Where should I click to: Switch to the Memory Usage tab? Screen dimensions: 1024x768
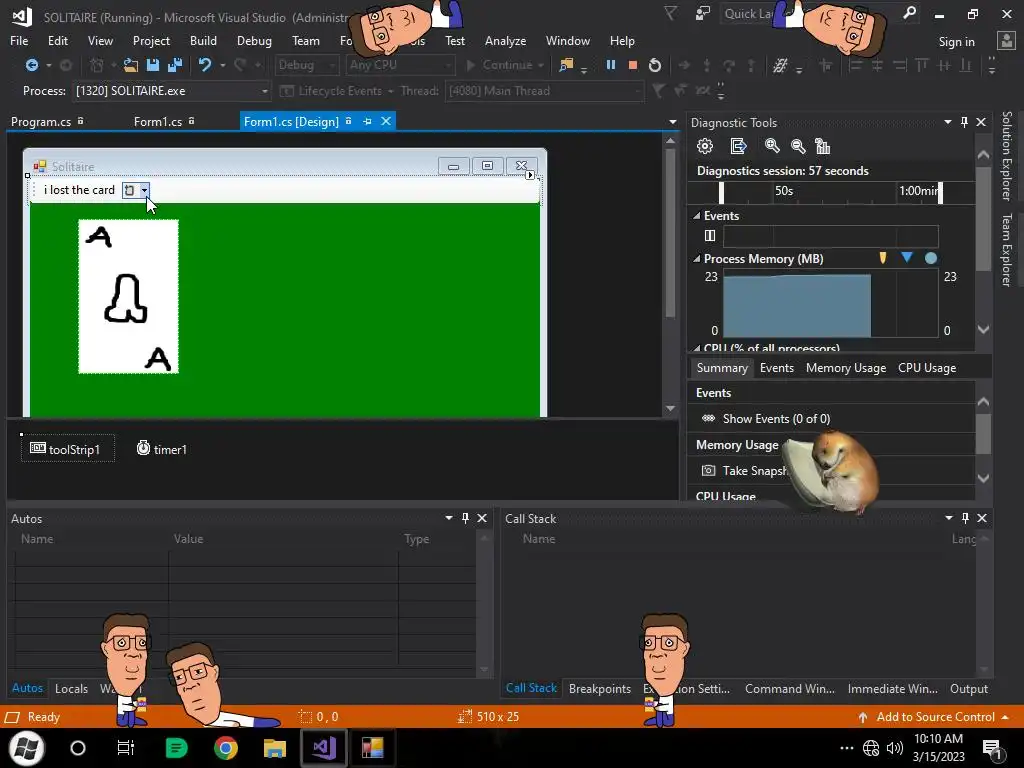coord(846,368)
